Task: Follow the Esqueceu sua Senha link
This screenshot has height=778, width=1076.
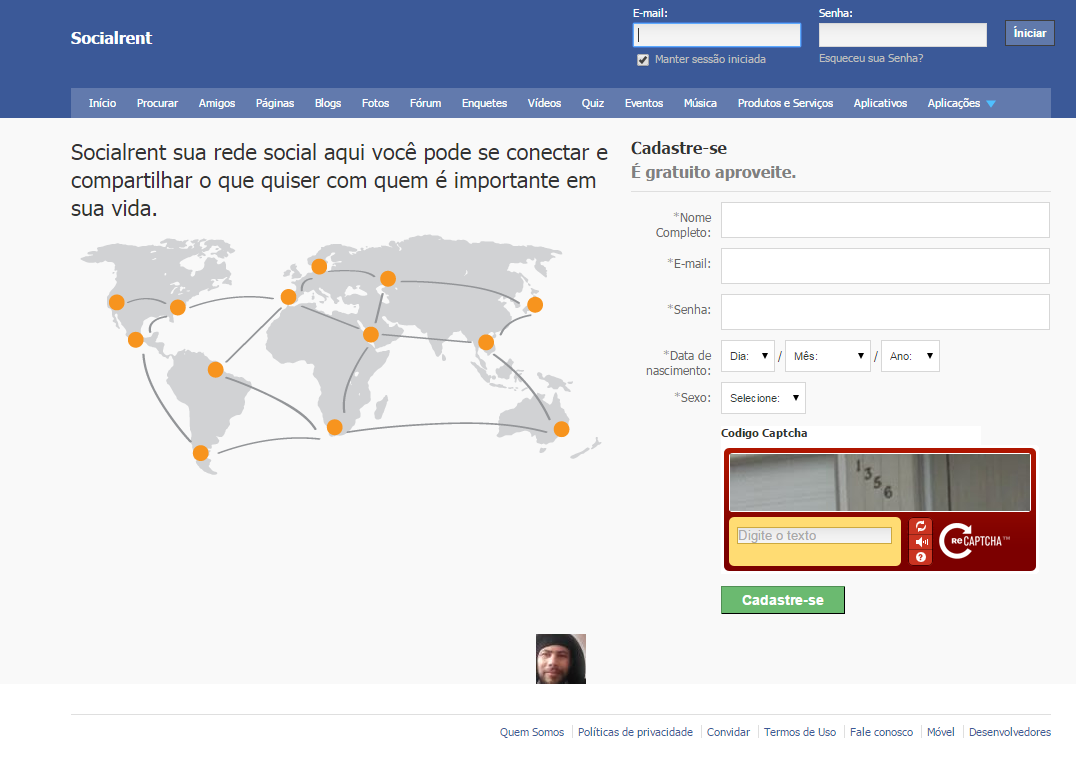Action: point(870,58)
